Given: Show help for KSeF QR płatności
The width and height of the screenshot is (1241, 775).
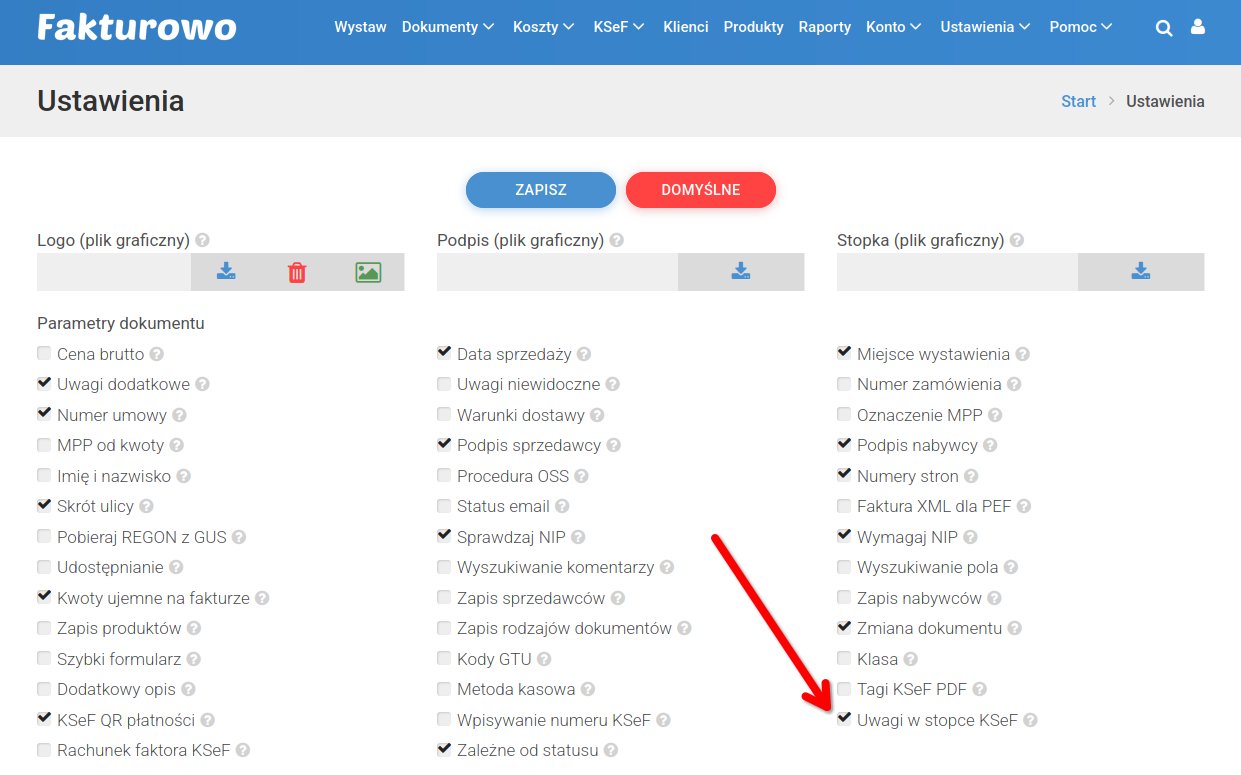Looking at the screenshot, I should (x=208, y=720).
